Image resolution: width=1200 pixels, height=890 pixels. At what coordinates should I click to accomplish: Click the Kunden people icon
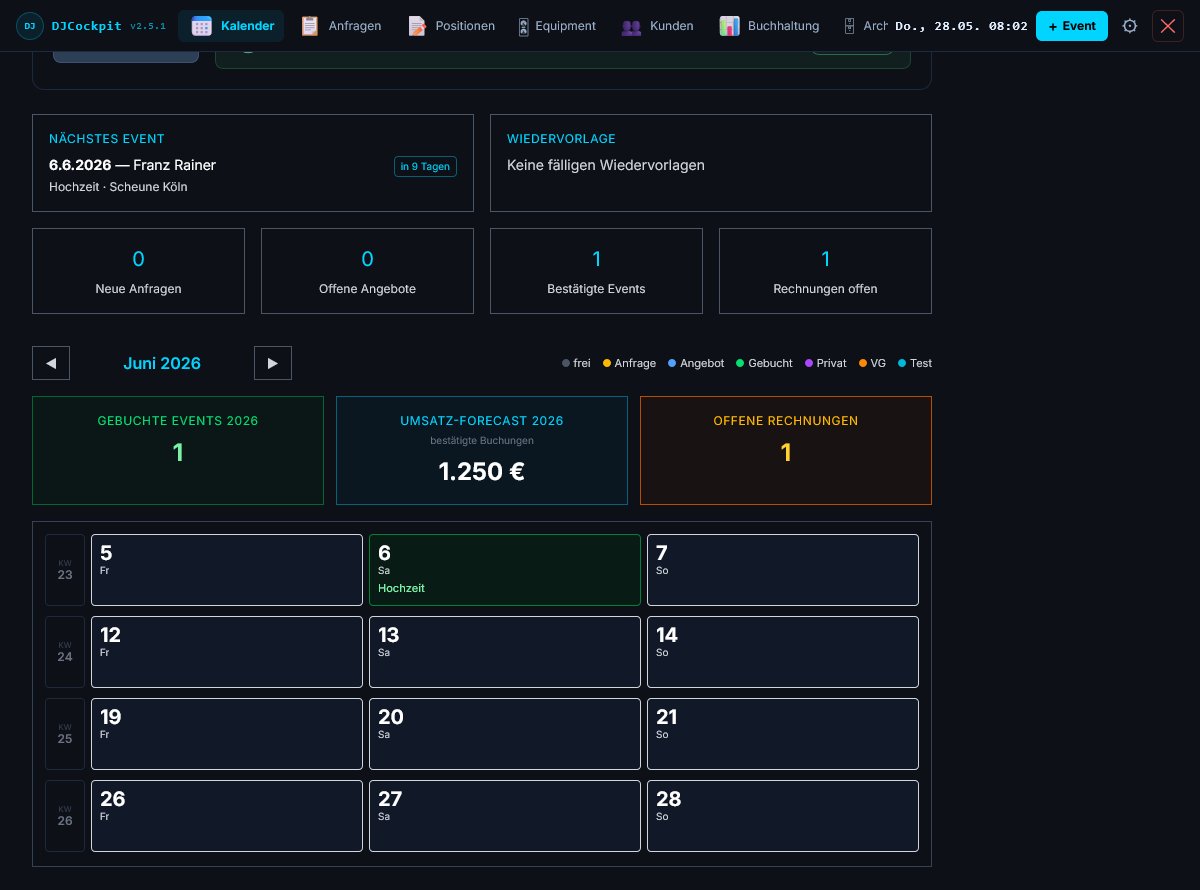coord(631,27)
